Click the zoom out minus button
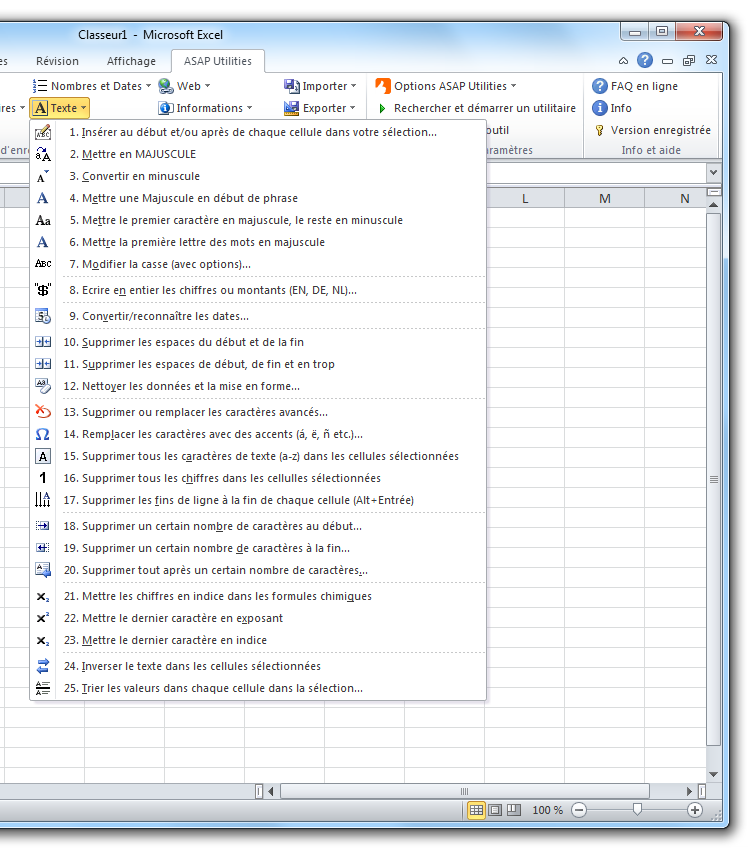The width and height of the screenshot is (750, 850). (579, 810)
